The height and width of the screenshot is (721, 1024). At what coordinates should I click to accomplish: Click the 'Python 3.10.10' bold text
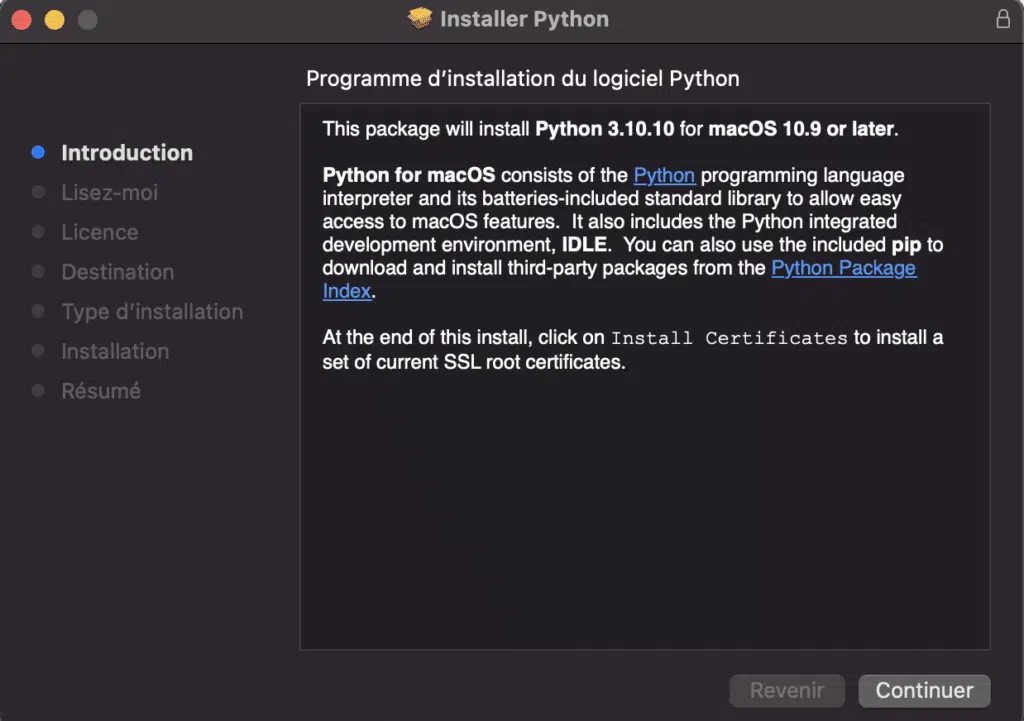coord(604,129)
